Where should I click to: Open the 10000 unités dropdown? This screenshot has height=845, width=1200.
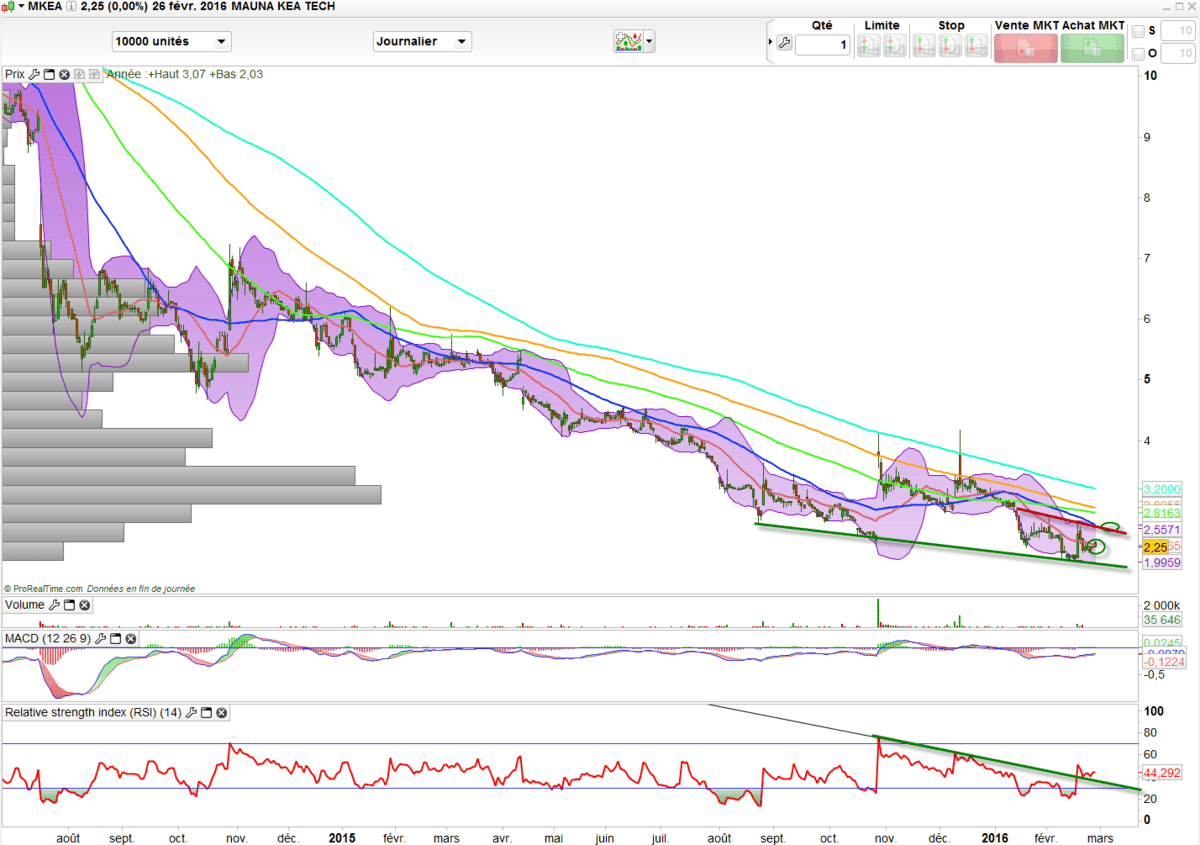coord(171,41)
